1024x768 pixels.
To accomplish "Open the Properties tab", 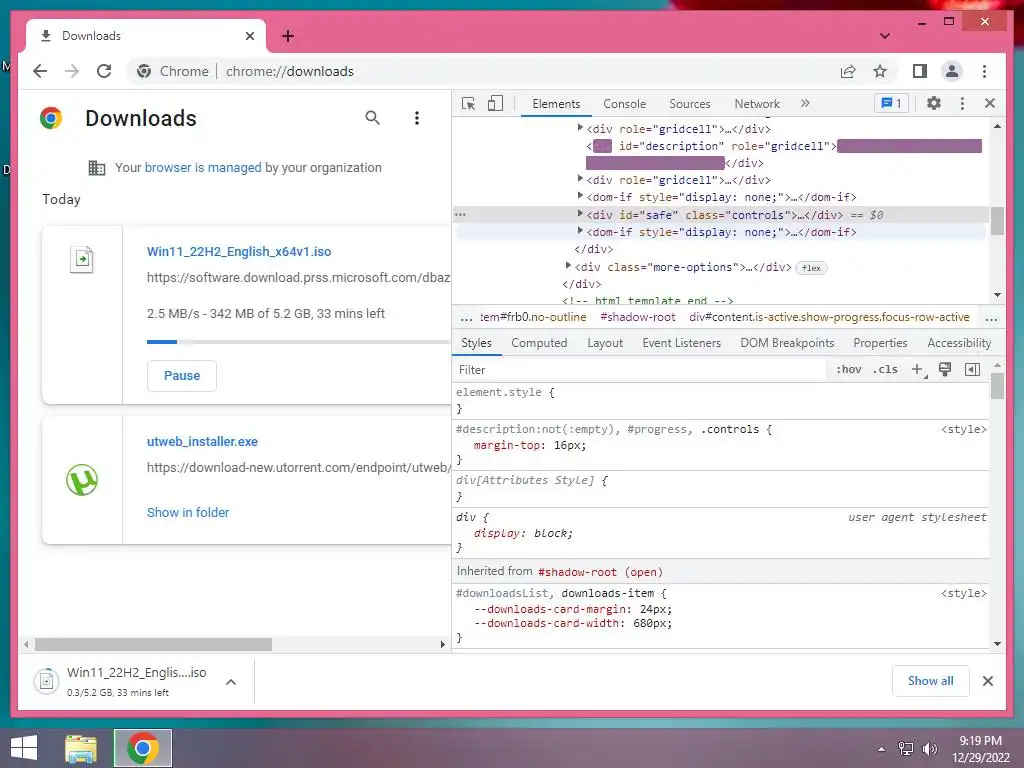I will coord(880,343).
